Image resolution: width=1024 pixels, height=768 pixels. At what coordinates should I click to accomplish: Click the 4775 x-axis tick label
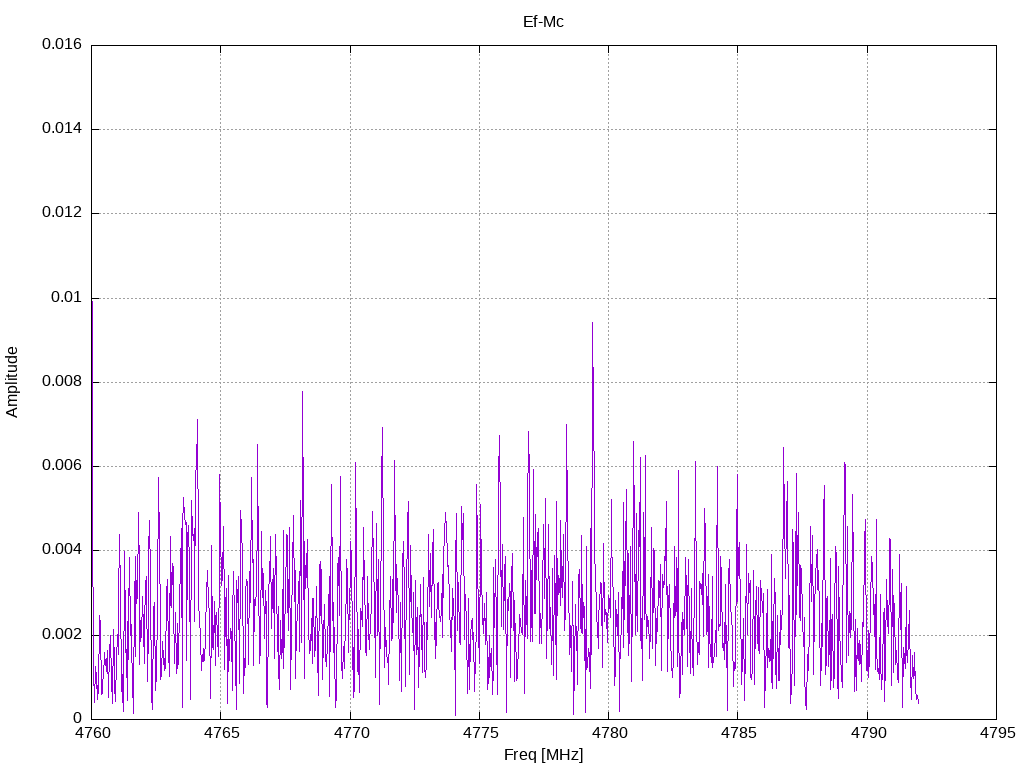[479, 733]
